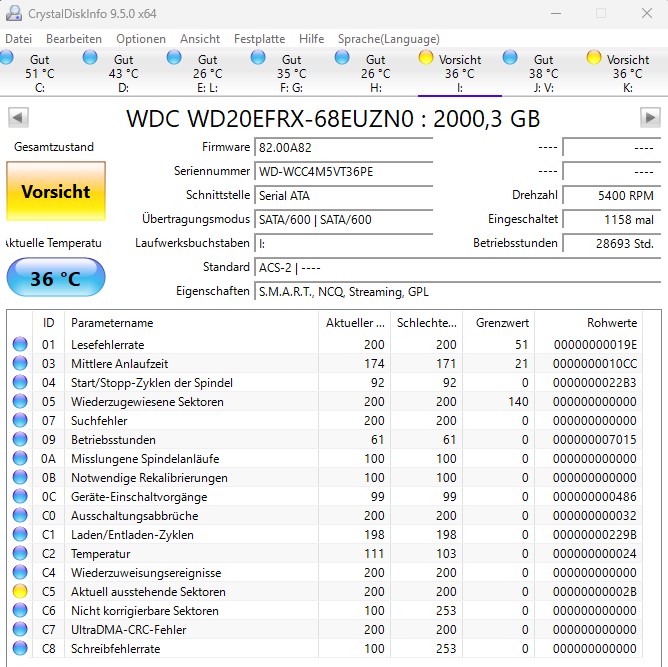Click the Übertragungsmodus field SATA/600
This screenshot has height=667, width=668.
(x=343, y=219)
